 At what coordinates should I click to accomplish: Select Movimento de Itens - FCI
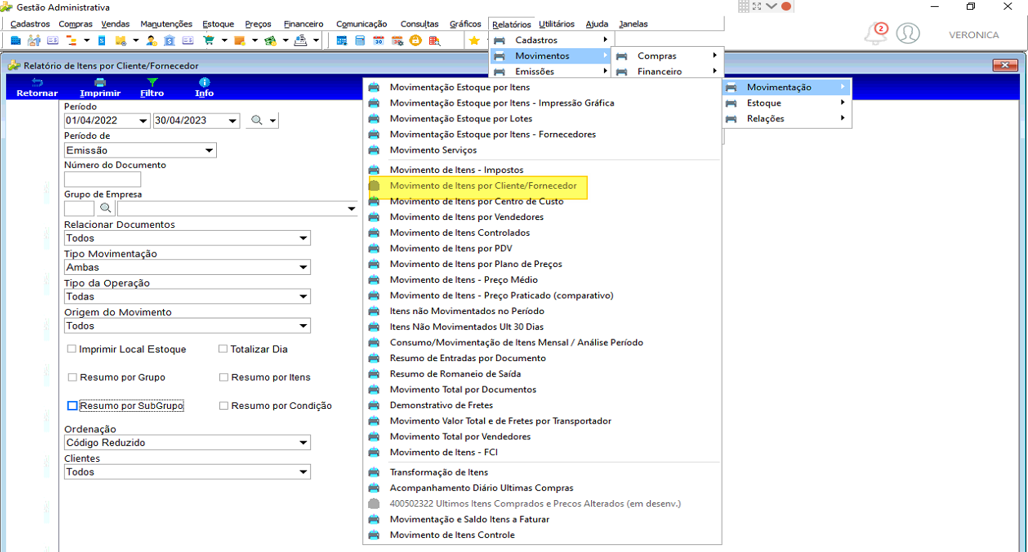444,452
